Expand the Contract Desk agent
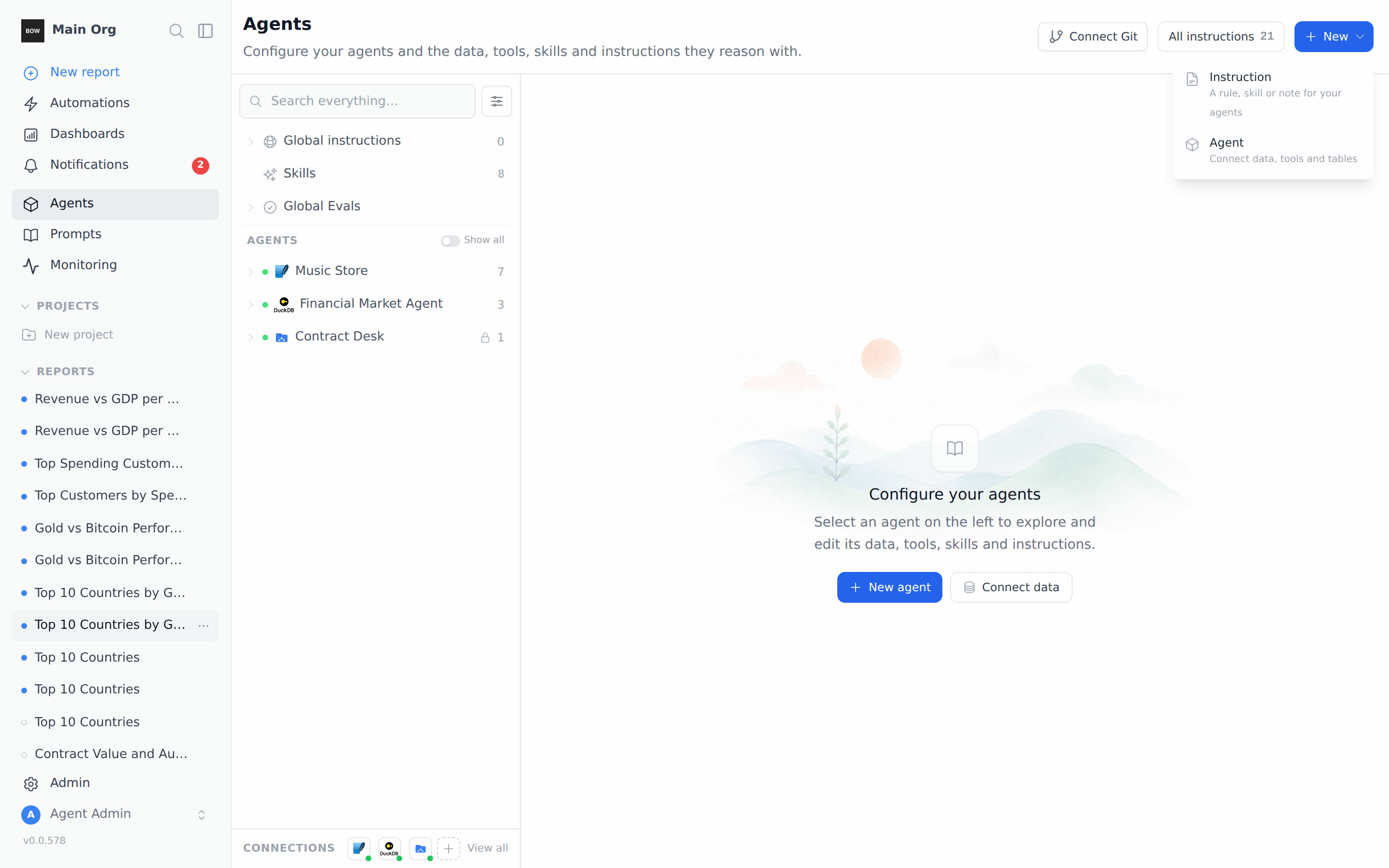Screen dimensions: 1389x868 (250, 337)
